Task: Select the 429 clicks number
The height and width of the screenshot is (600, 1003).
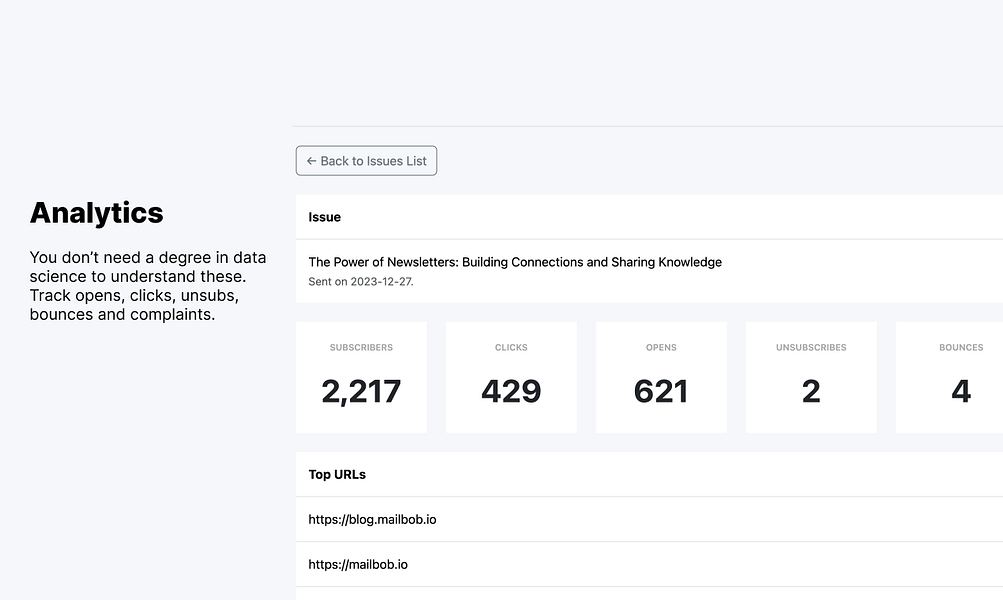Action: tap(511, 391)
